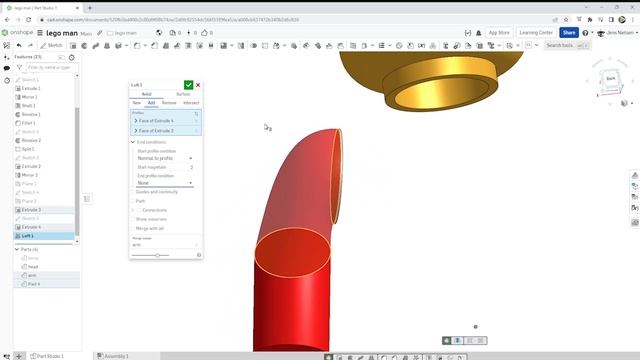Image resolution: width=640 pixels, height=360 pixels.
Task: Select Part 4 in Parts list
Action: (34, 284)
